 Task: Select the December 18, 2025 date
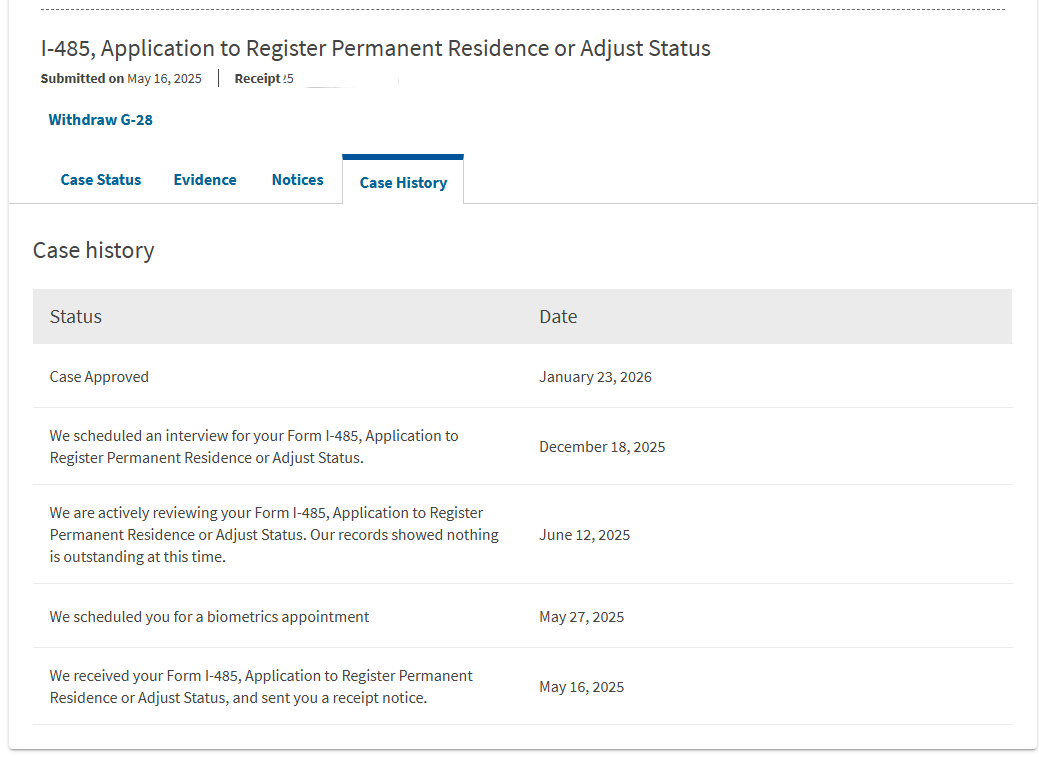coord(602,447)
